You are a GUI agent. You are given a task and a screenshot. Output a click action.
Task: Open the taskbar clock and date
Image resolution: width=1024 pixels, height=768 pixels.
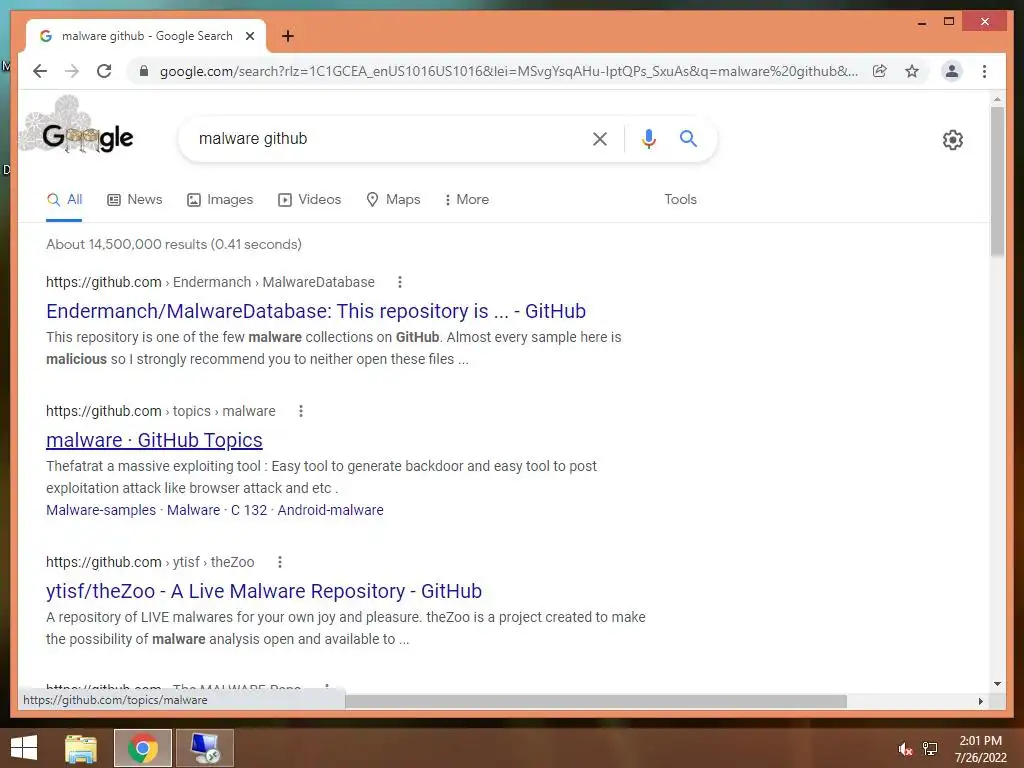pos(980,749)
